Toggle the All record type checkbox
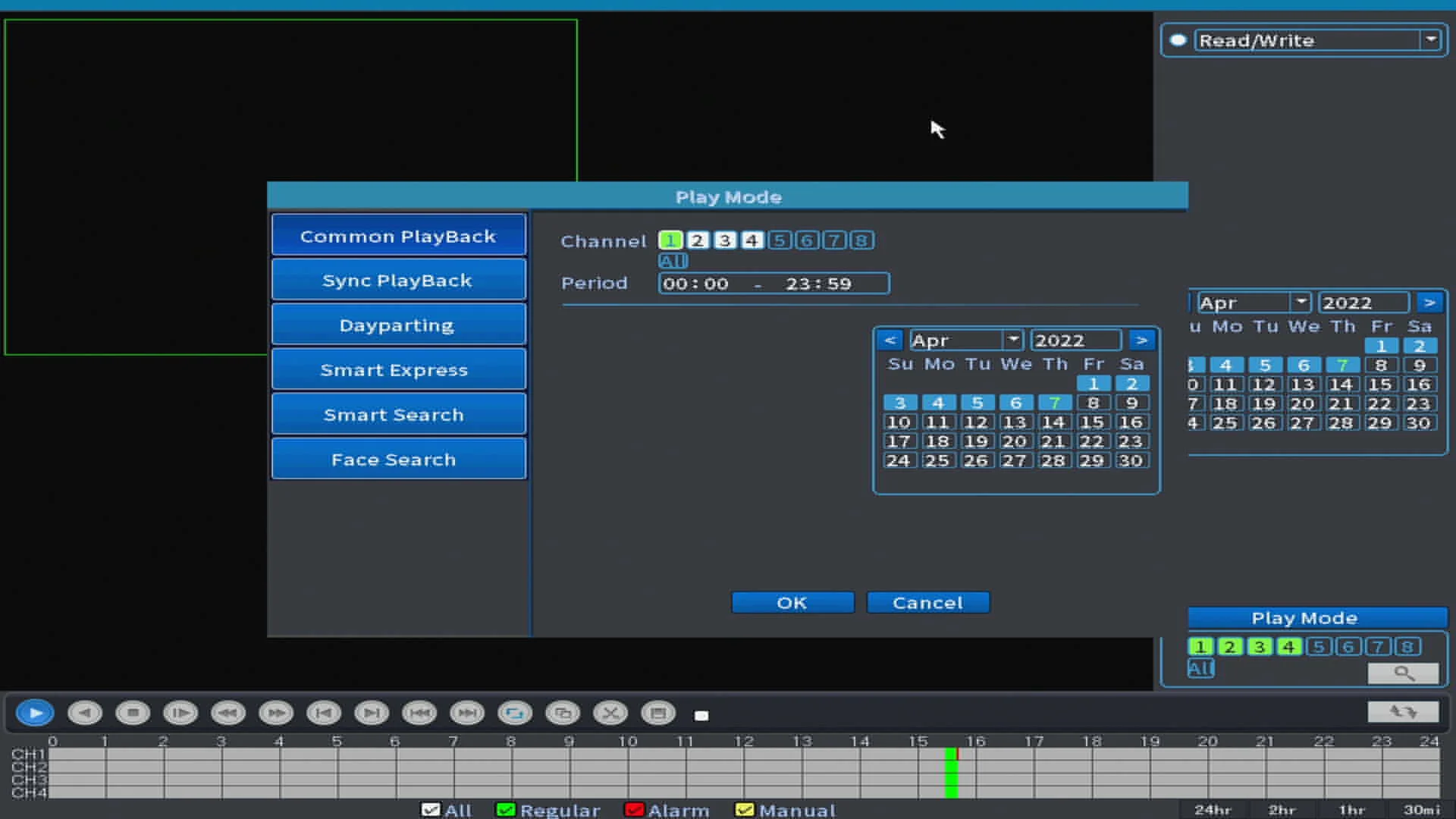The height and width of the screenshot is (819, 1456). pyautogui.click(x=431, y=810)
